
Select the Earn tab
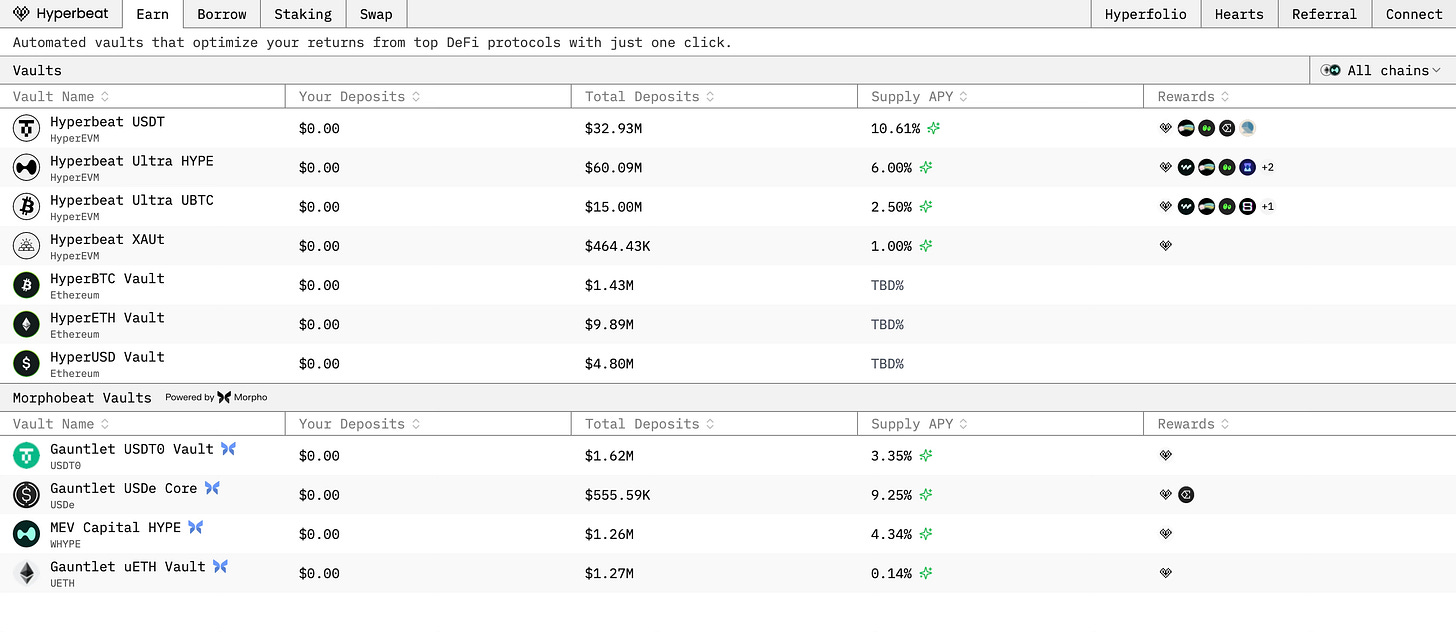tap(152, 14)
